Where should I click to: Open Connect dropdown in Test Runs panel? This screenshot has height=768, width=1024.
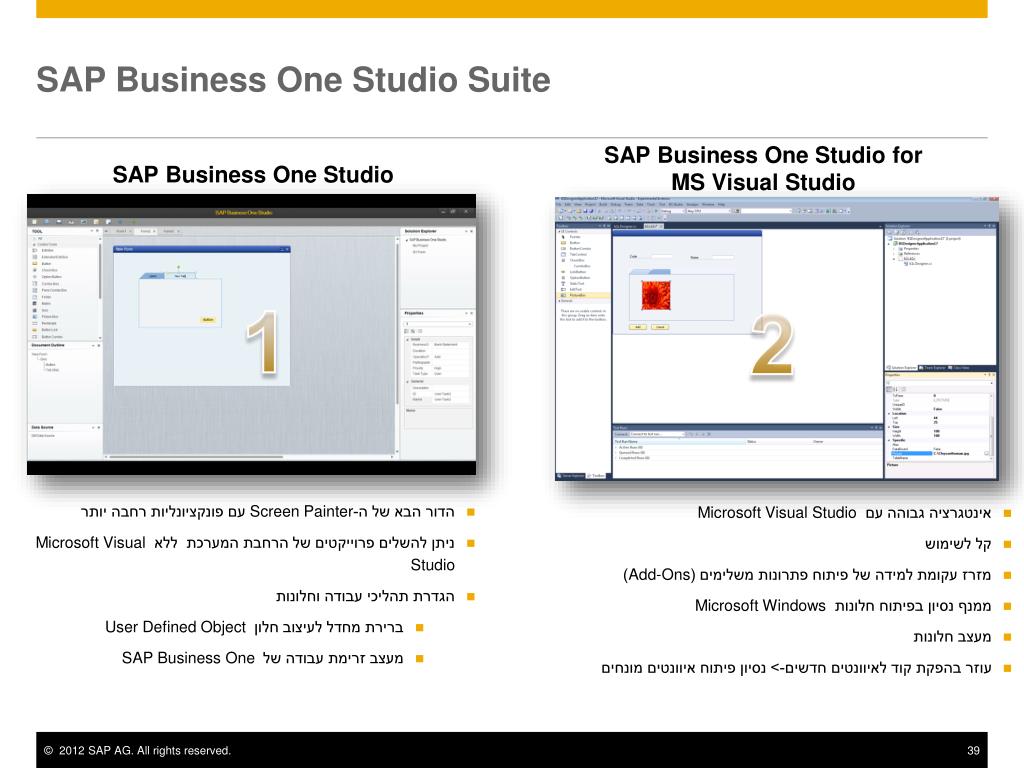(x=657, y=434)
